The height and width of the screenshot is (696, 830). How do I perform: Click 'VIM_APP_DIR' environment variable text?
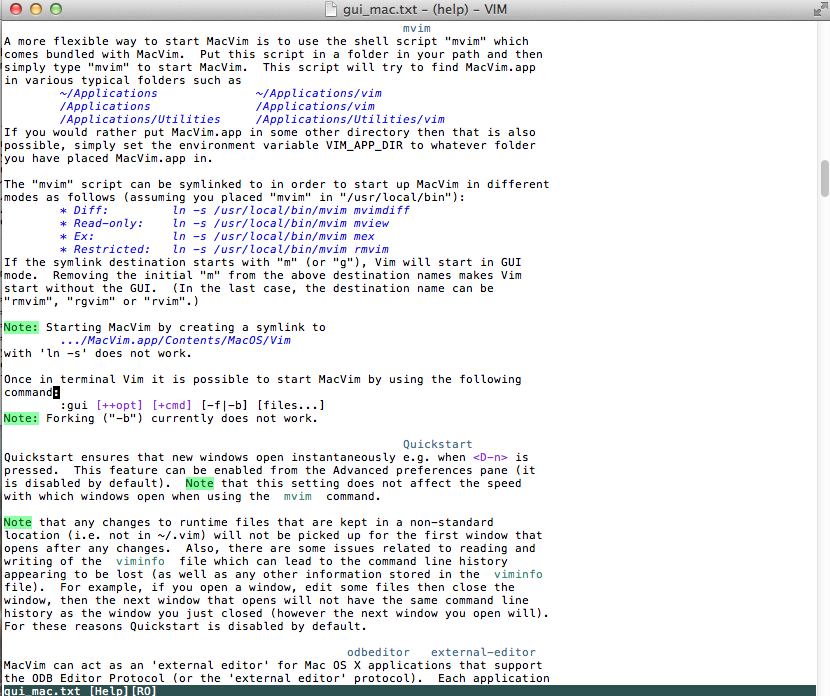(x=364, y=146)
